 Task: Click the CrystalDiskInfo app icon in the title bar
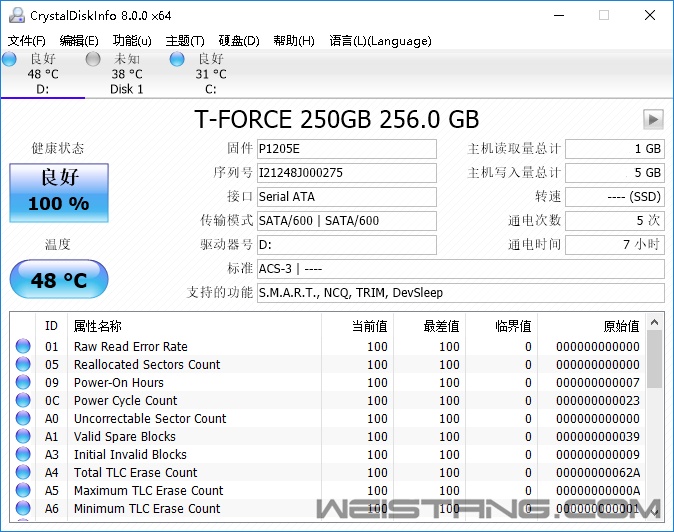click(17, 15)
